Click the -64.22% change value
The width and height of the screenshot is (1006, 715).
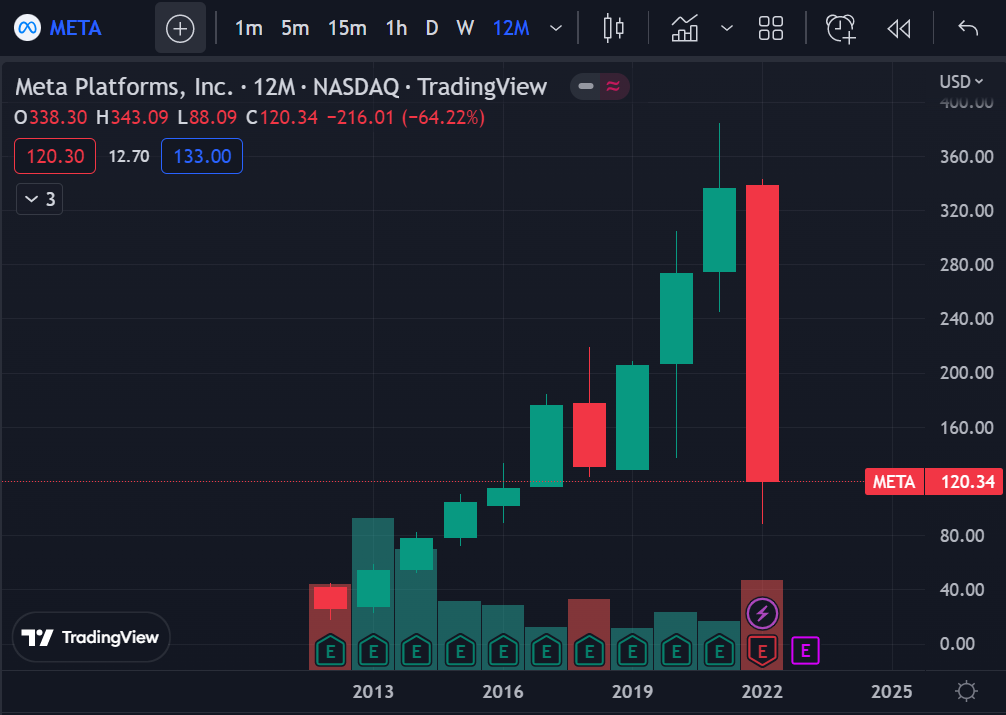[x=443, y=117]
